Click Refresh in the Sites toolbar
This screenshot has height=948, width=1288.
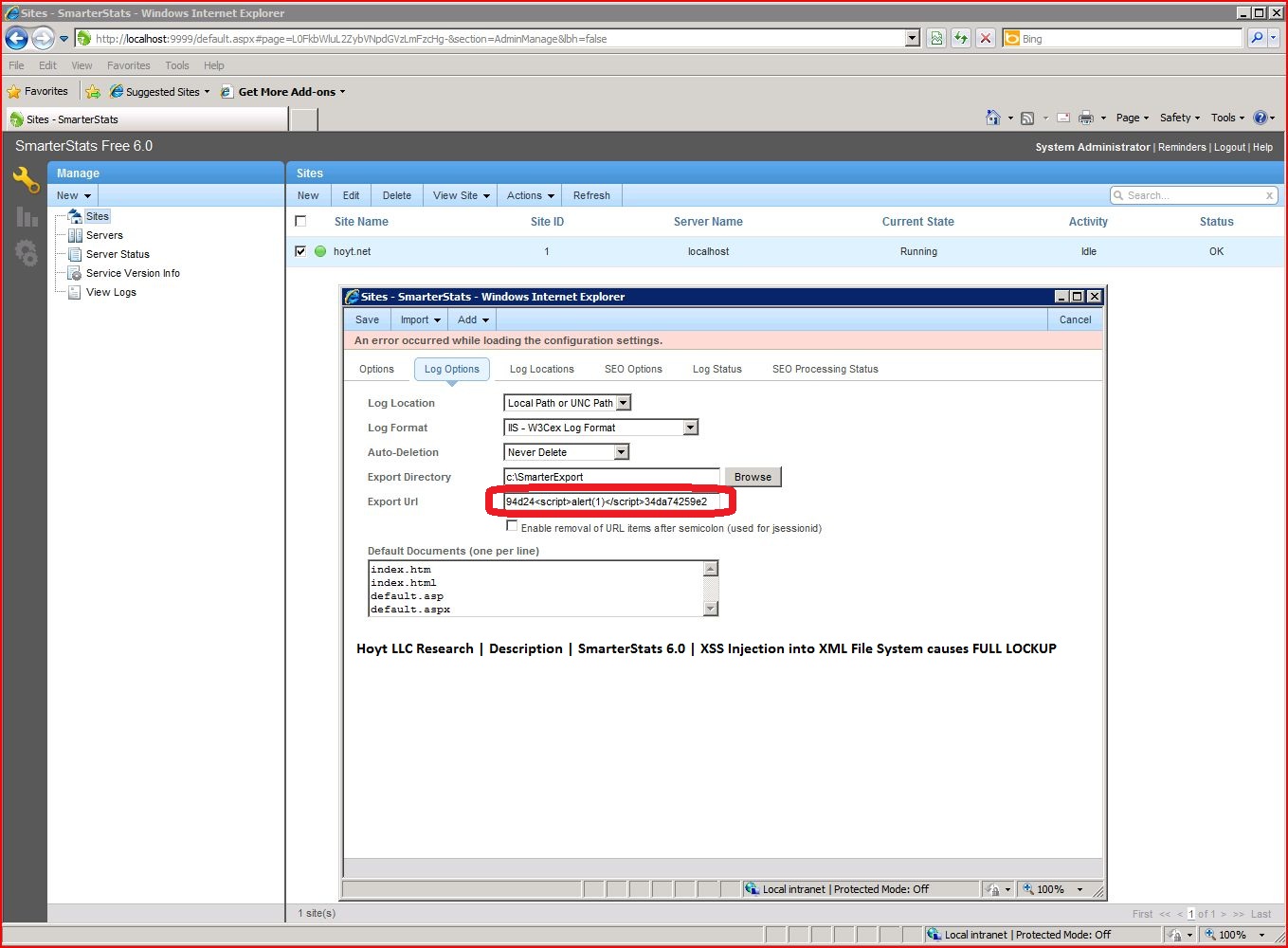[x=591, y=195]
